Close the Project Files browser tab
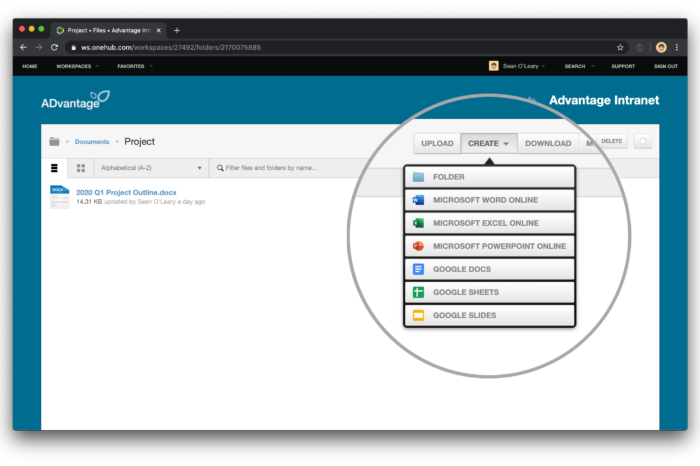This screenshot has width=700, height=466. coord(158,30)
